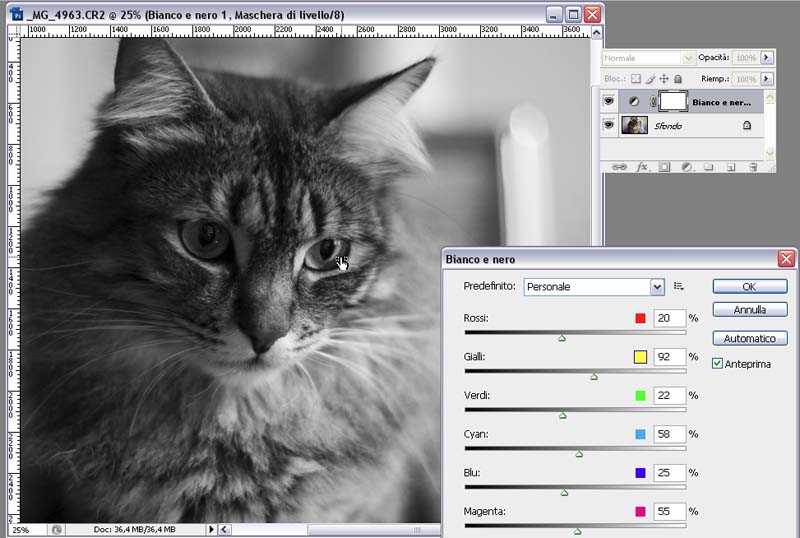
Task: Click the create new layer icon
Action: pos(730,167)
